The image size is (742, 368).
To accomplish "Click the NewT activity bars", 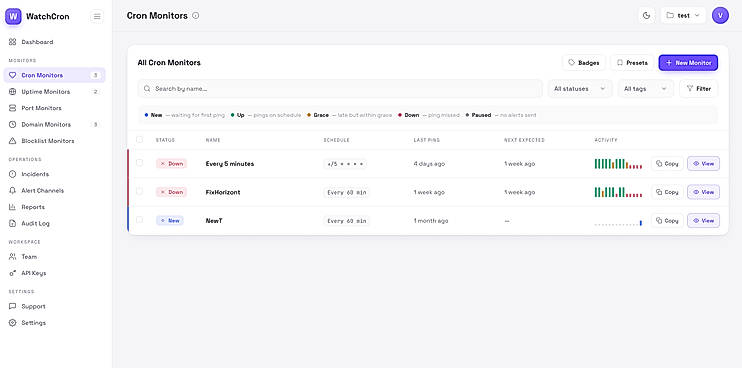I will click(x=618, y=222).
